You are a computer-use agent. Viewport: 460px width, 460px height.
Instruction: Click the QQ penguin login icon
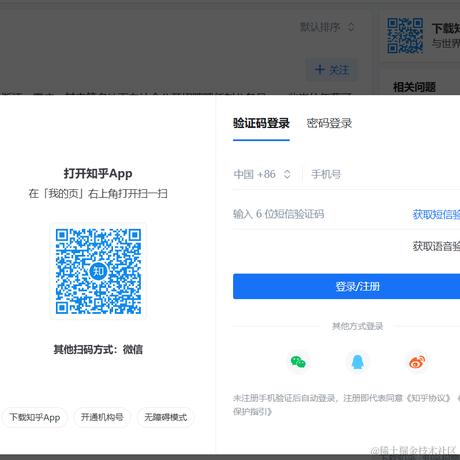coord(358,362)
